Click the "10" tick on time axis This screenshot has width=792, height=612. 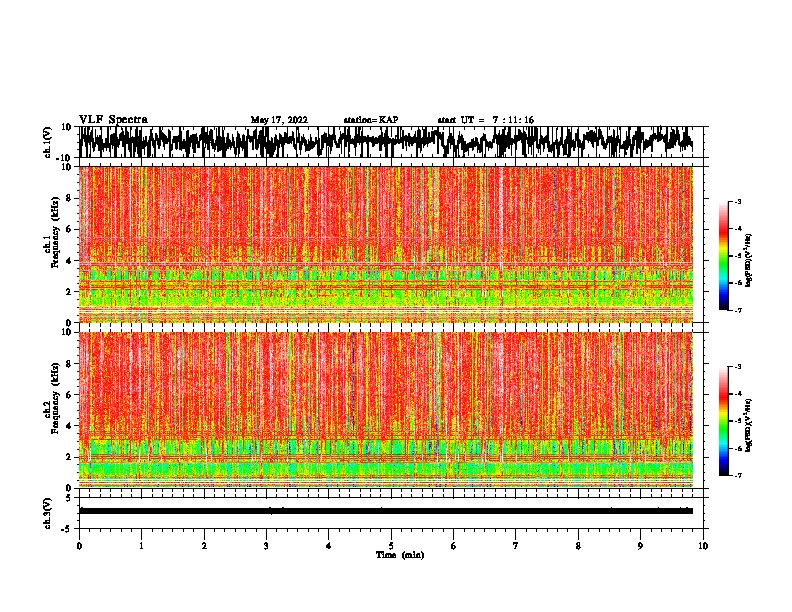[x=703, y=546]
